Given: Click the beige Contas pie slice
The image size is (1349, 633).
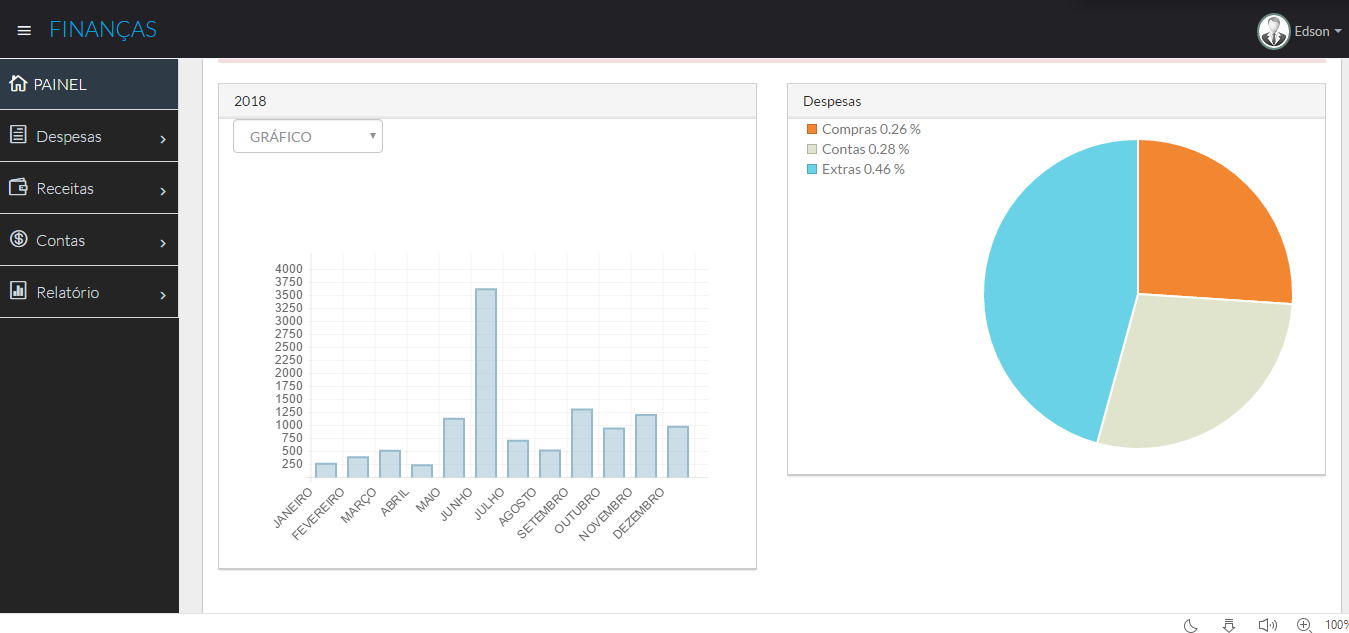Looking at the screenshot, I should tap(1190, 365).
